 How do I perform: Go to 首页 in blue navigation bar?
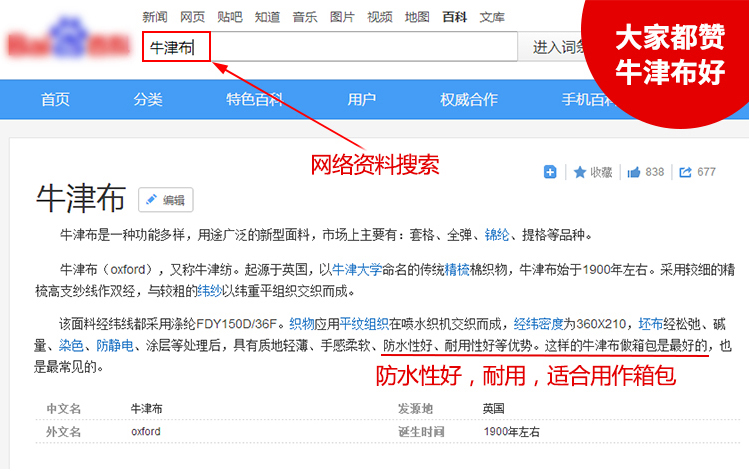pyautogui.click(x=55, y=99)
